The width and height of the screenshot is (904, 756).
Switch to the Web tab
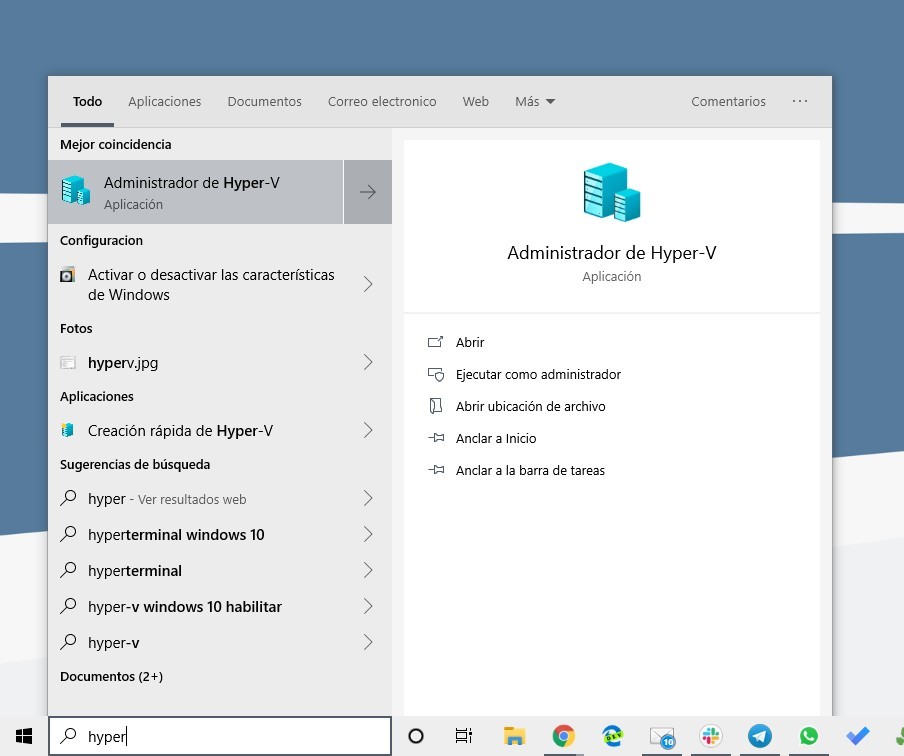(475, 101)
